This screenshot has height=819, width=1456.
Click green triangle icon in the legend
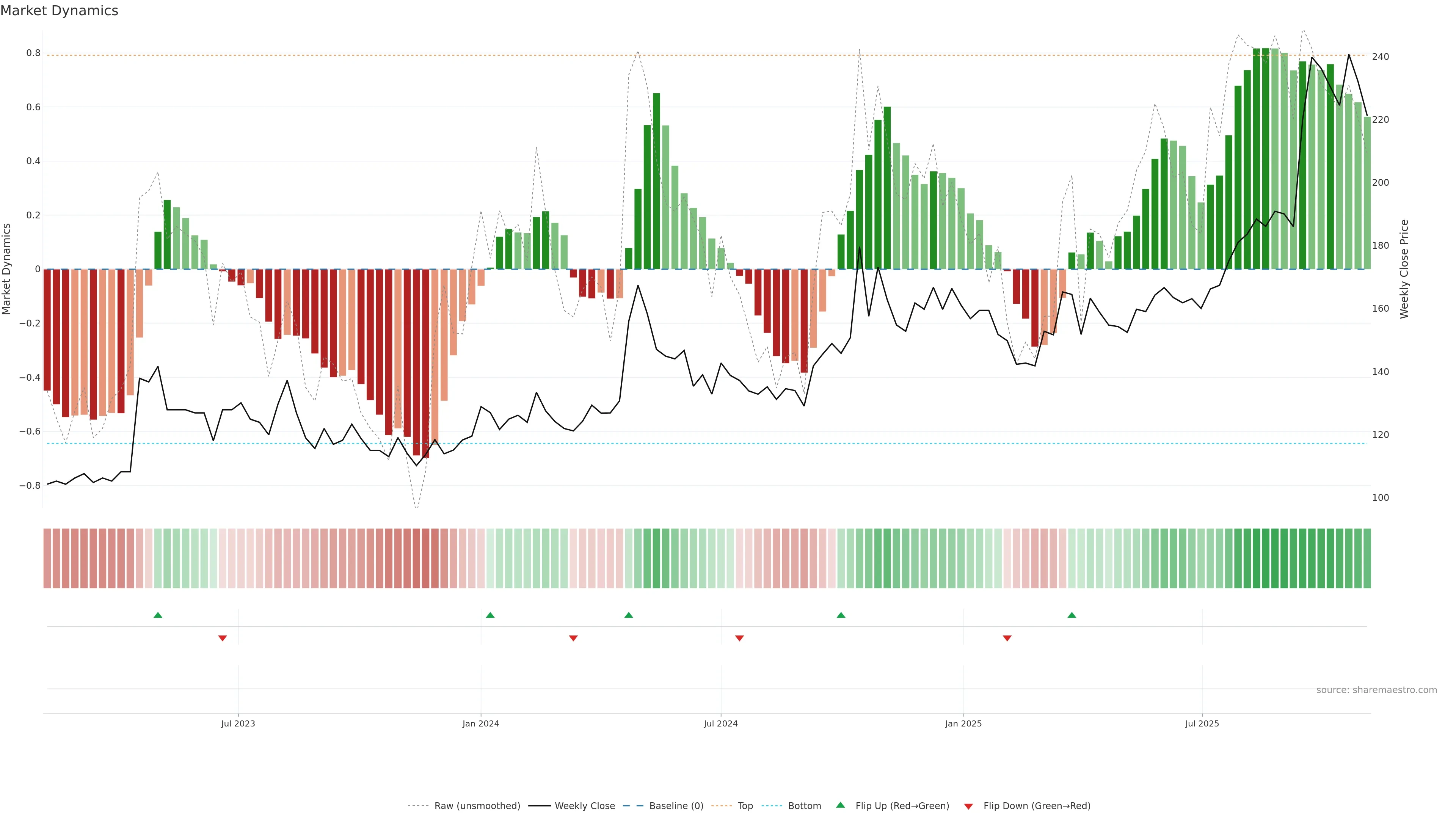point(841,805)
